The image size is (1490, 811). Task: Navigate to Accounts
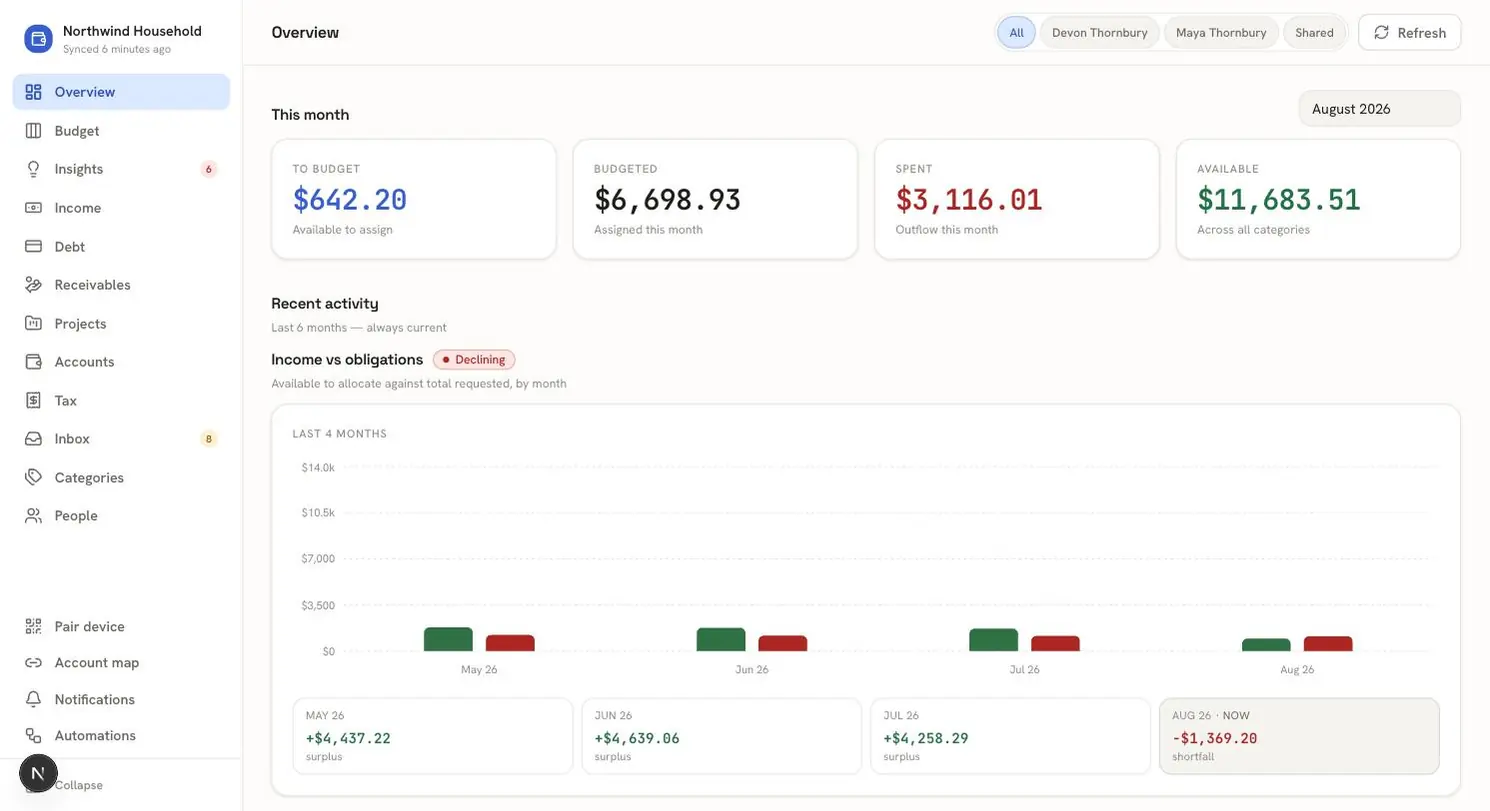click(x=121, y=362)
